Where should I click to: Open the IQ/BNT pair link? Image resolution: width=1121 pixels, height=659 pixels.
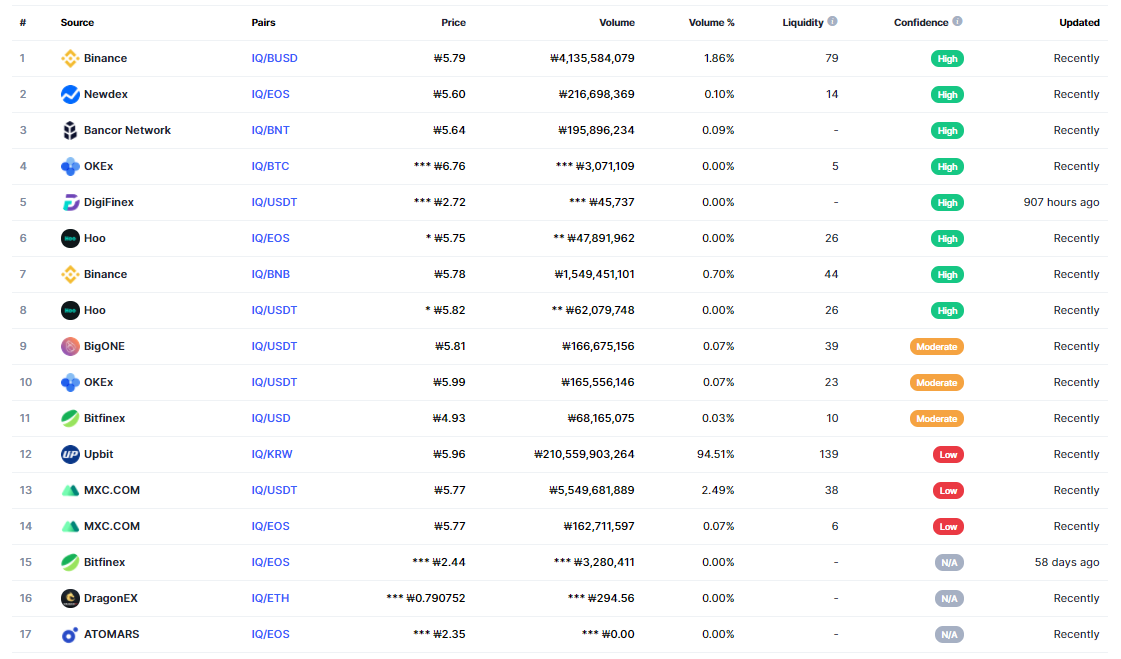[270, 130]
